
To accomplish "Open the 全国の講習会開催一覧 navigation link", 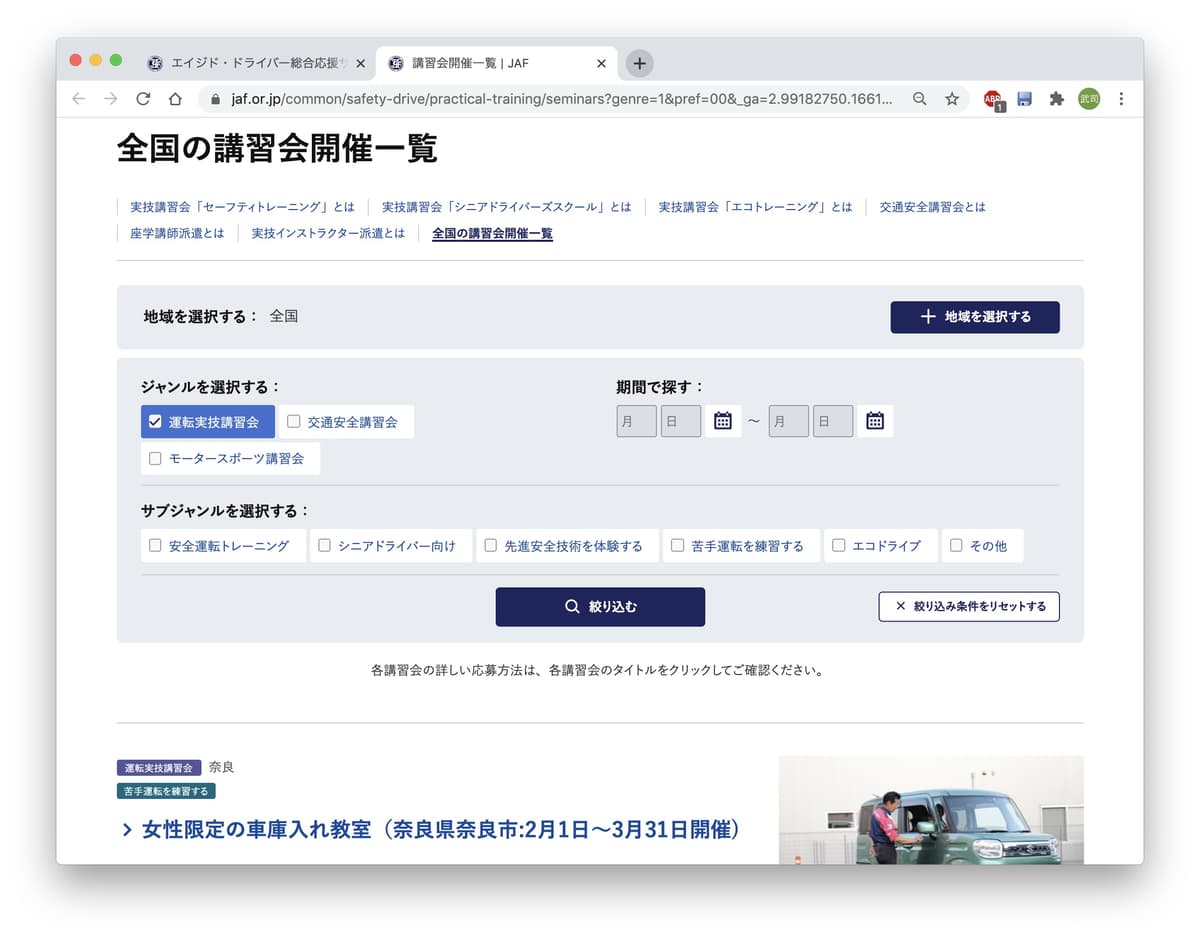I will pos(492,232).
